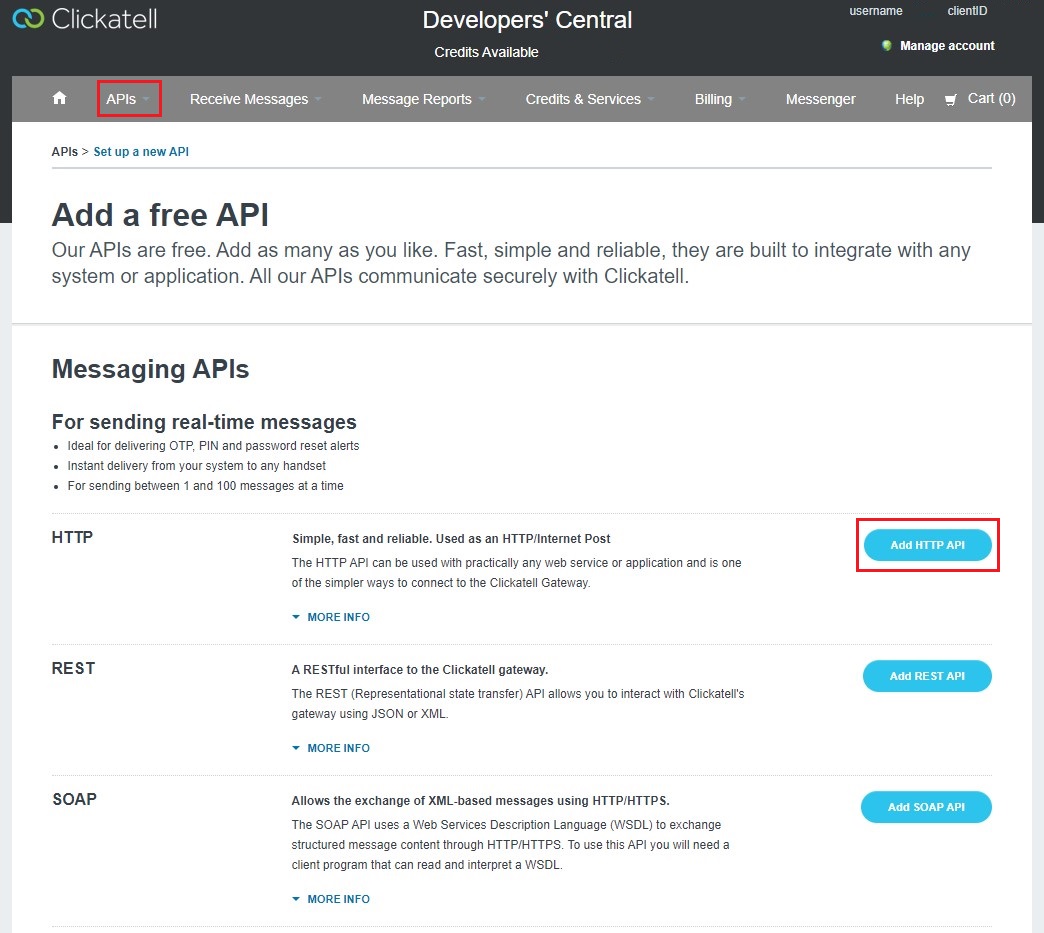Select Messenger in the navigation bar
This screenshot has width=1044, height=933.
pos(820,99)
